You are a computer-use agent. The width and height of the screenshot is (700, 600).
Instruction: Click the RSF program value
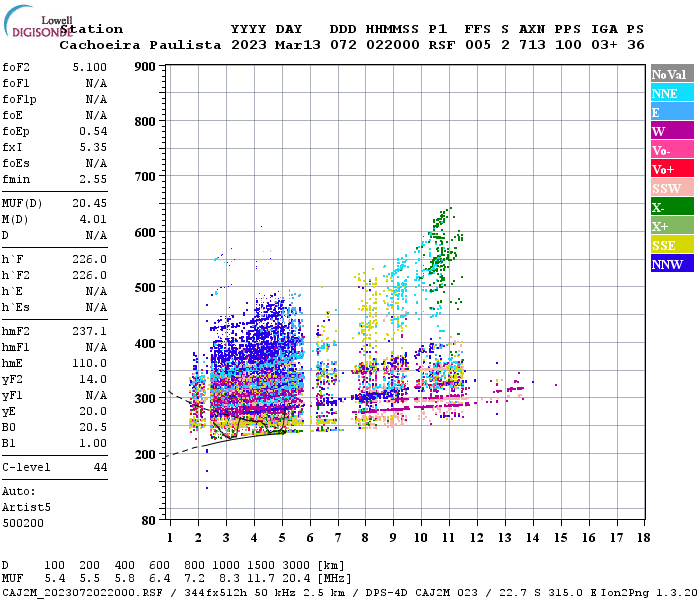click(x=442, y=46)
